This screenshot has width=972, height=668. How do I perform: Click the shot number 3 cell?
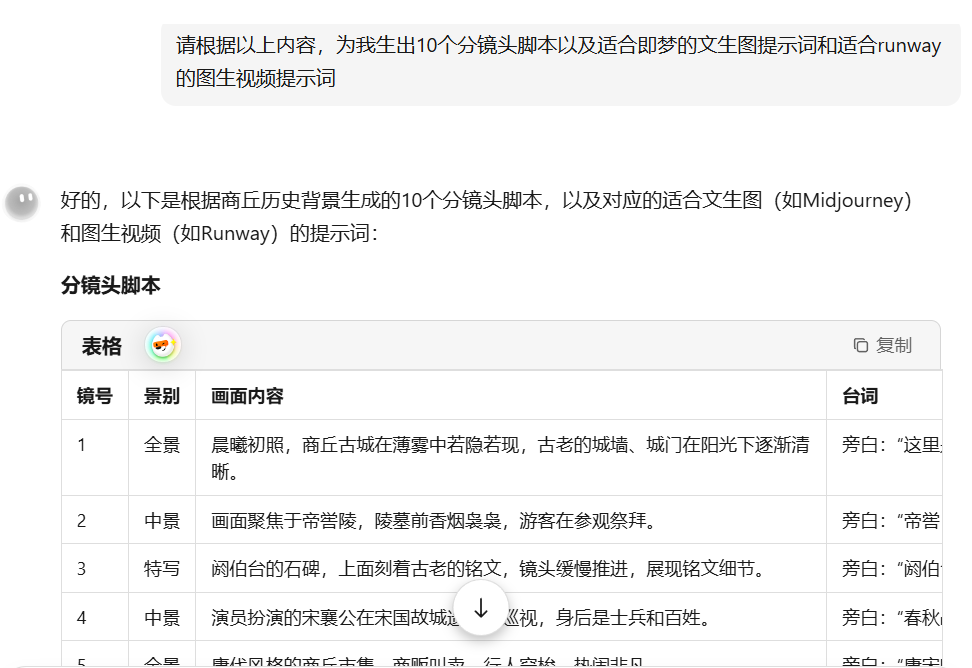pos(82,569)
